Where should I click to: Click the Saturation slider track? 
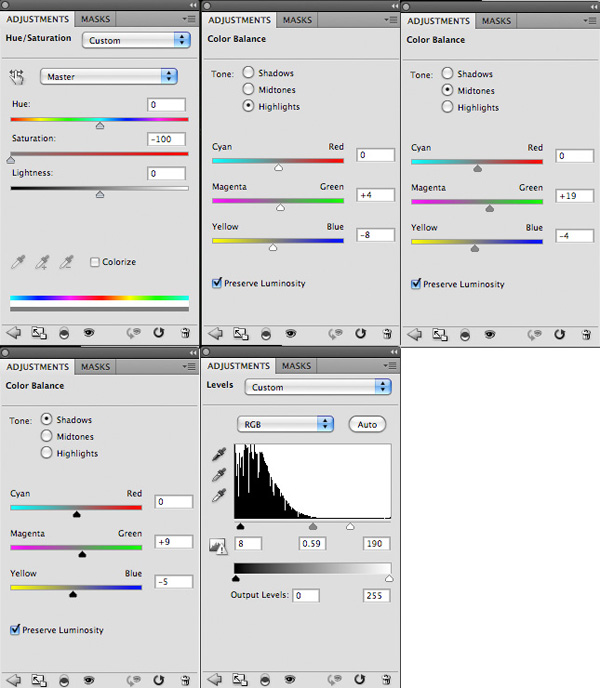pos(99,155)
